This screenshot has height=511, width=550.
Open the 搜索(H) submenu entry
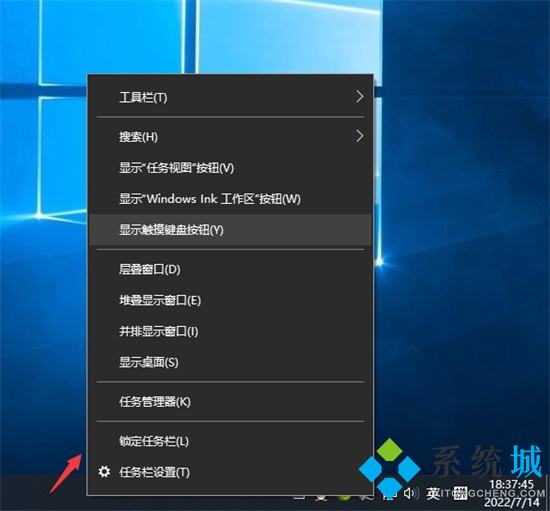(x=230, y=136)
